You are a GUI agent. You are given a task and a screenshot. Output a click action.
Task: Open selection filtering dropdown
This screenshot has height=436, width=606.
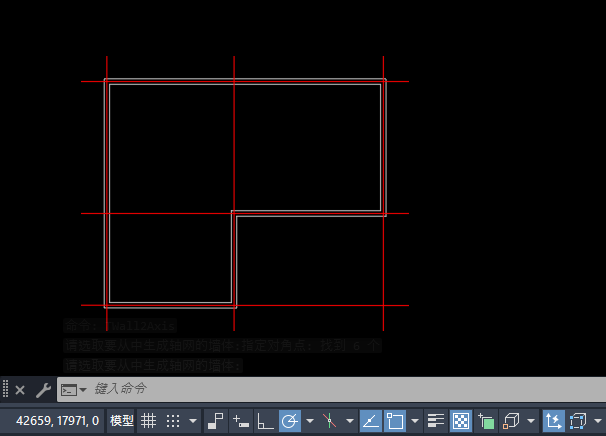tap(598, 421)
